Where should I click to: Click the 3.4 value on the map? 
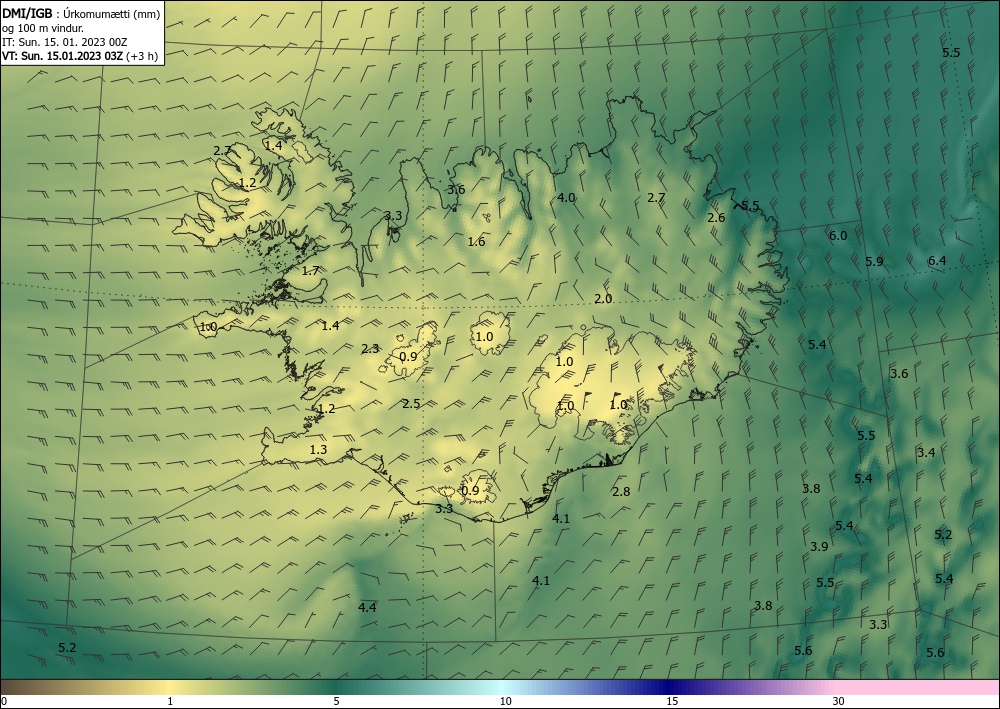(x=926, y=453)
